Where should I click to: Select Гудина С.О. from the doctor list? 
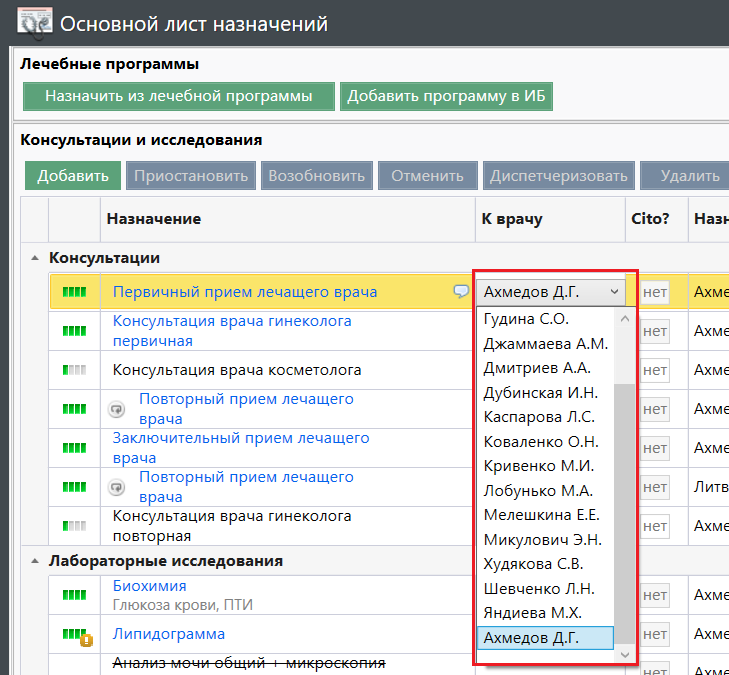click(526, 319)
